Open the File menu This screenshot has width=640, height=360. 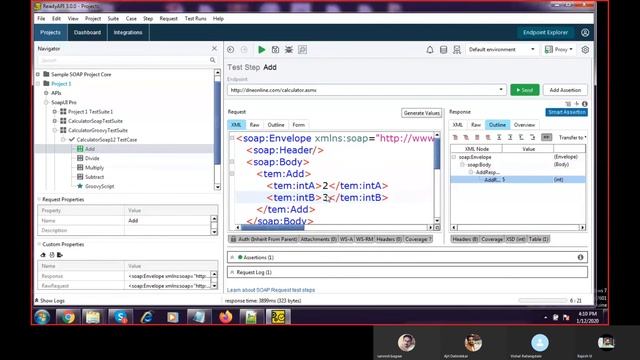click(x=41, y=18)
